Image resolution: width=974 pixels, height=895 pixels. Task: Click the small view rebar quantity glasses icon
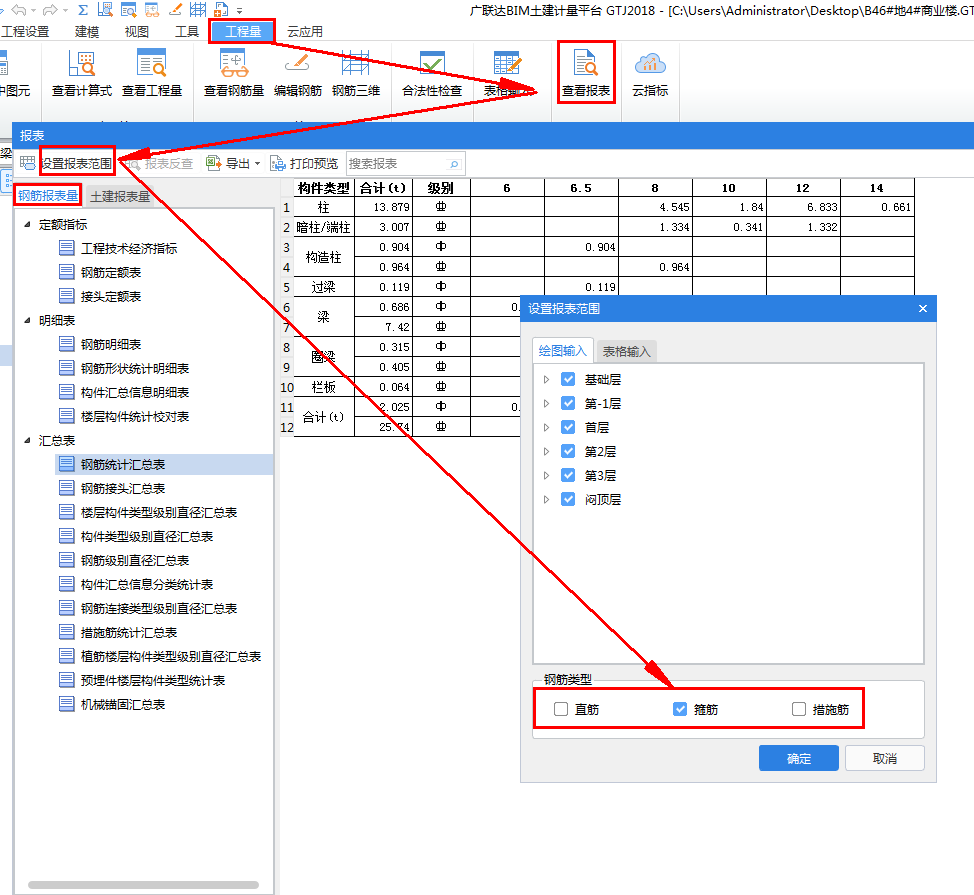[152, 9]
